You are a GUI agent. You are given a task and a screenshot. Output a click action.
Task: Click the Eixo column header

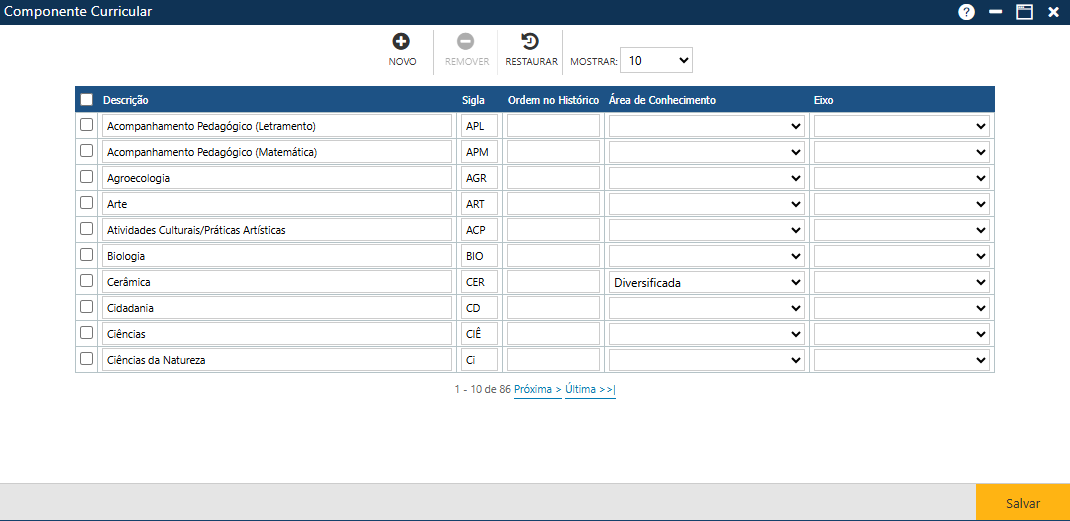(824, 100)
